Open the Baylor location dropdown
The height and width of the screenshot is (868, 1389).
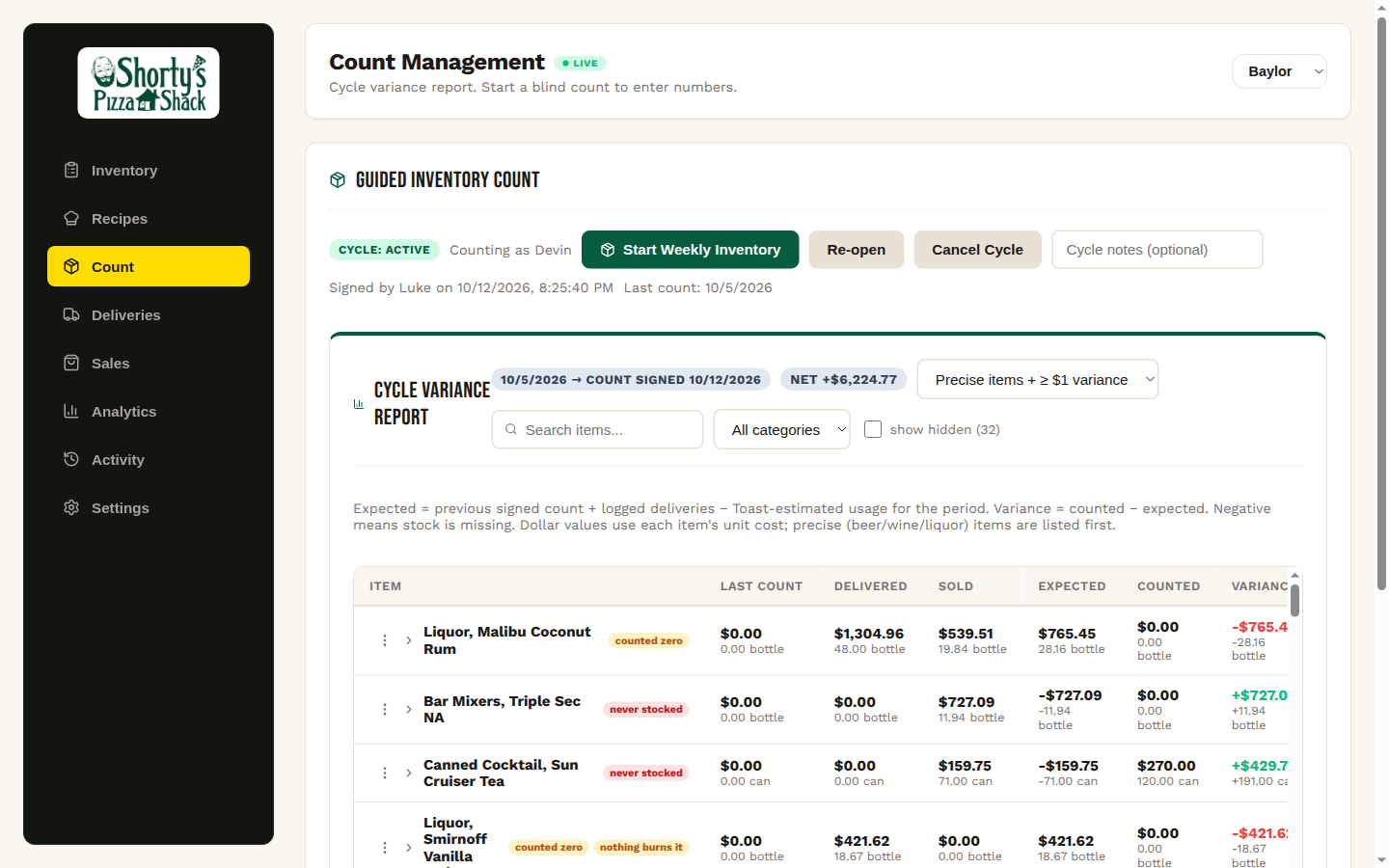tap(1279, 71)
